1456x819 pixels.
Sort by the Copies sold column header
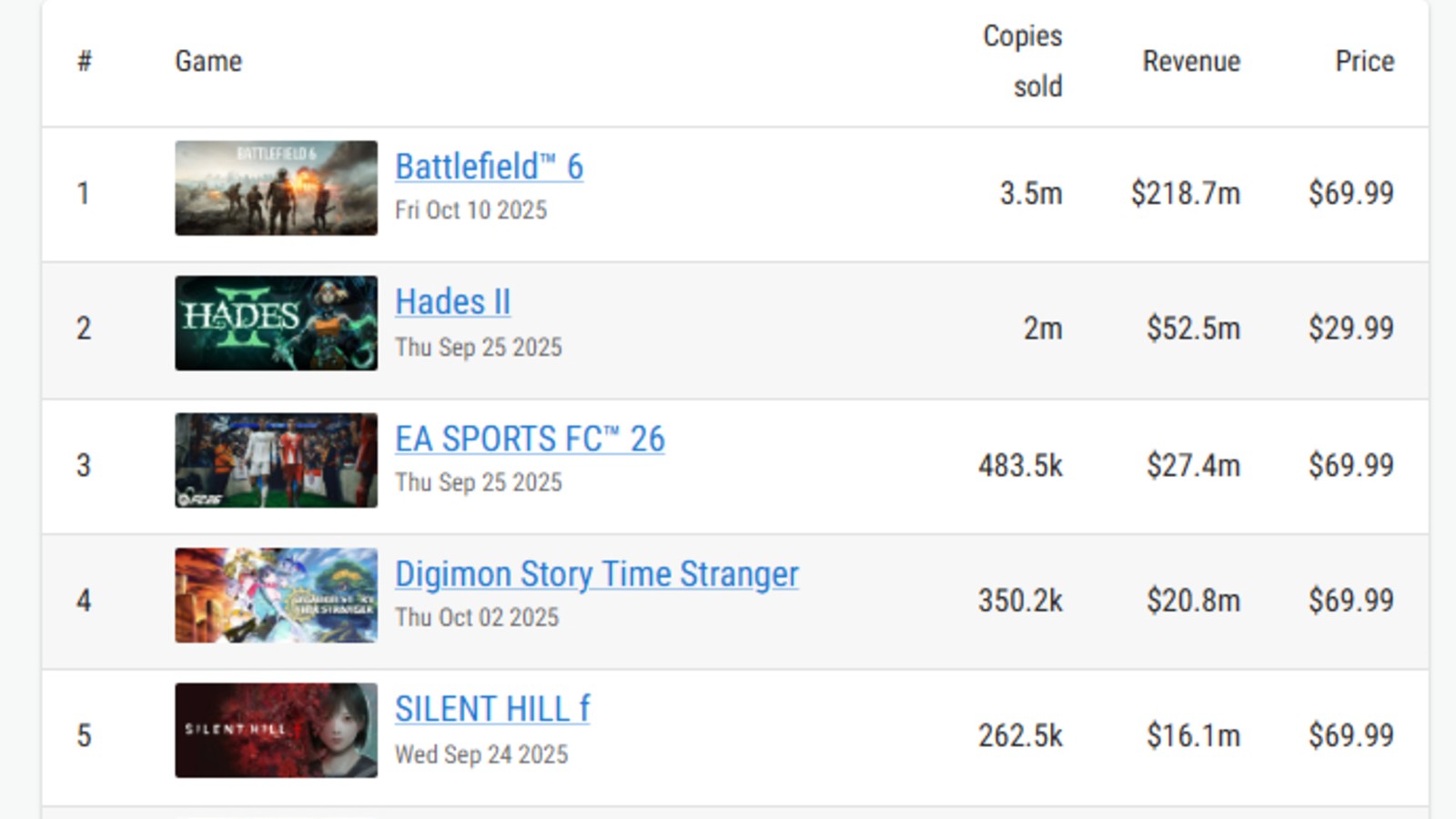[1023, 61]
